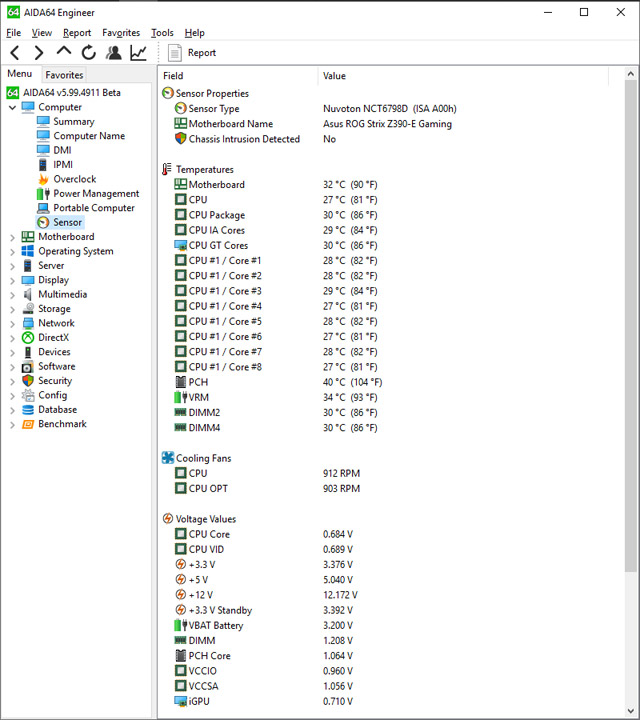This screenshot has height=720, width=640.
Task: Open the Tools menu
Action: 162,33
